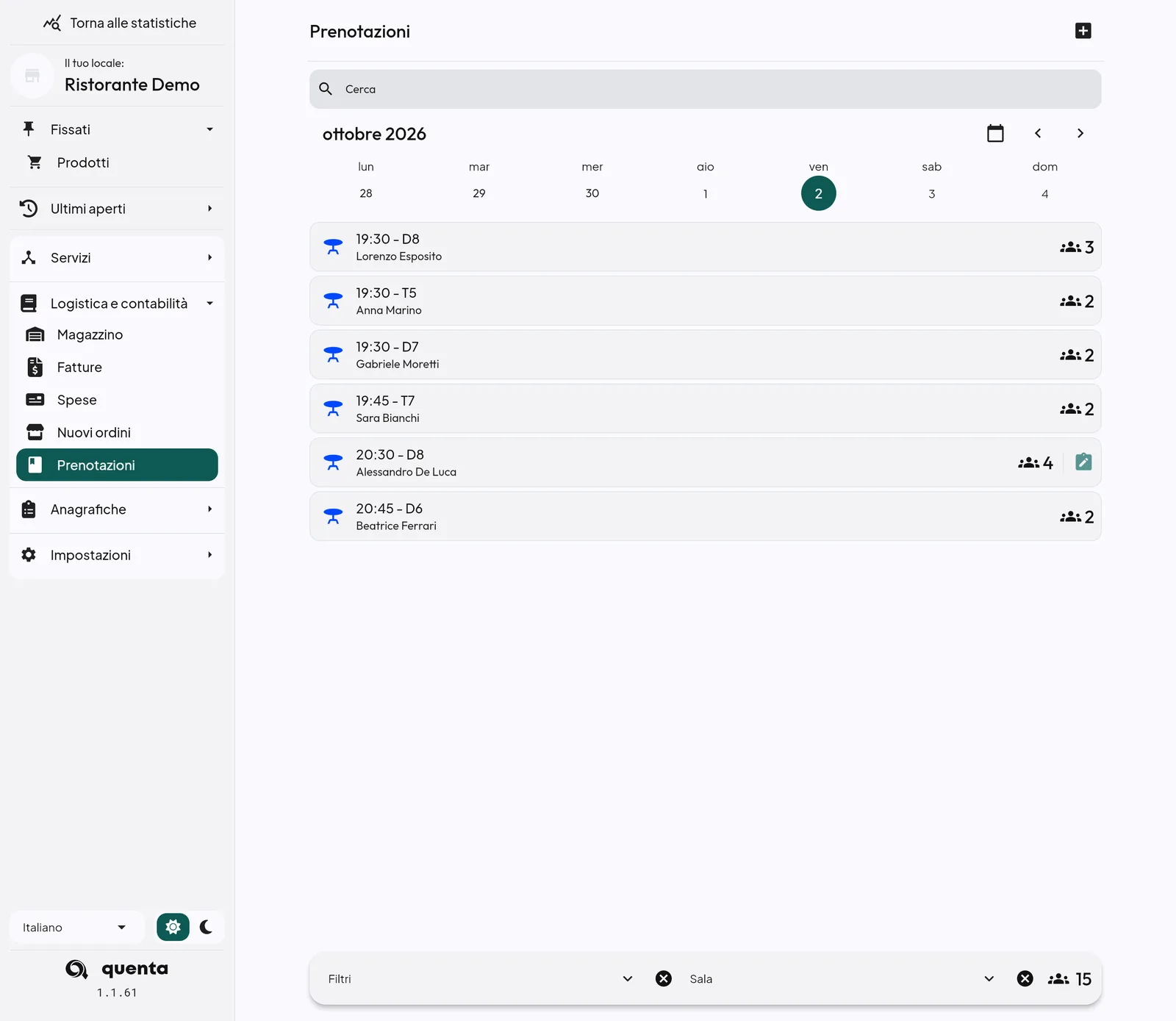Clear the Filtri filter with X icon
Screen dimensions: 1176x1021
pyautogui.click(x=664, y=978)
